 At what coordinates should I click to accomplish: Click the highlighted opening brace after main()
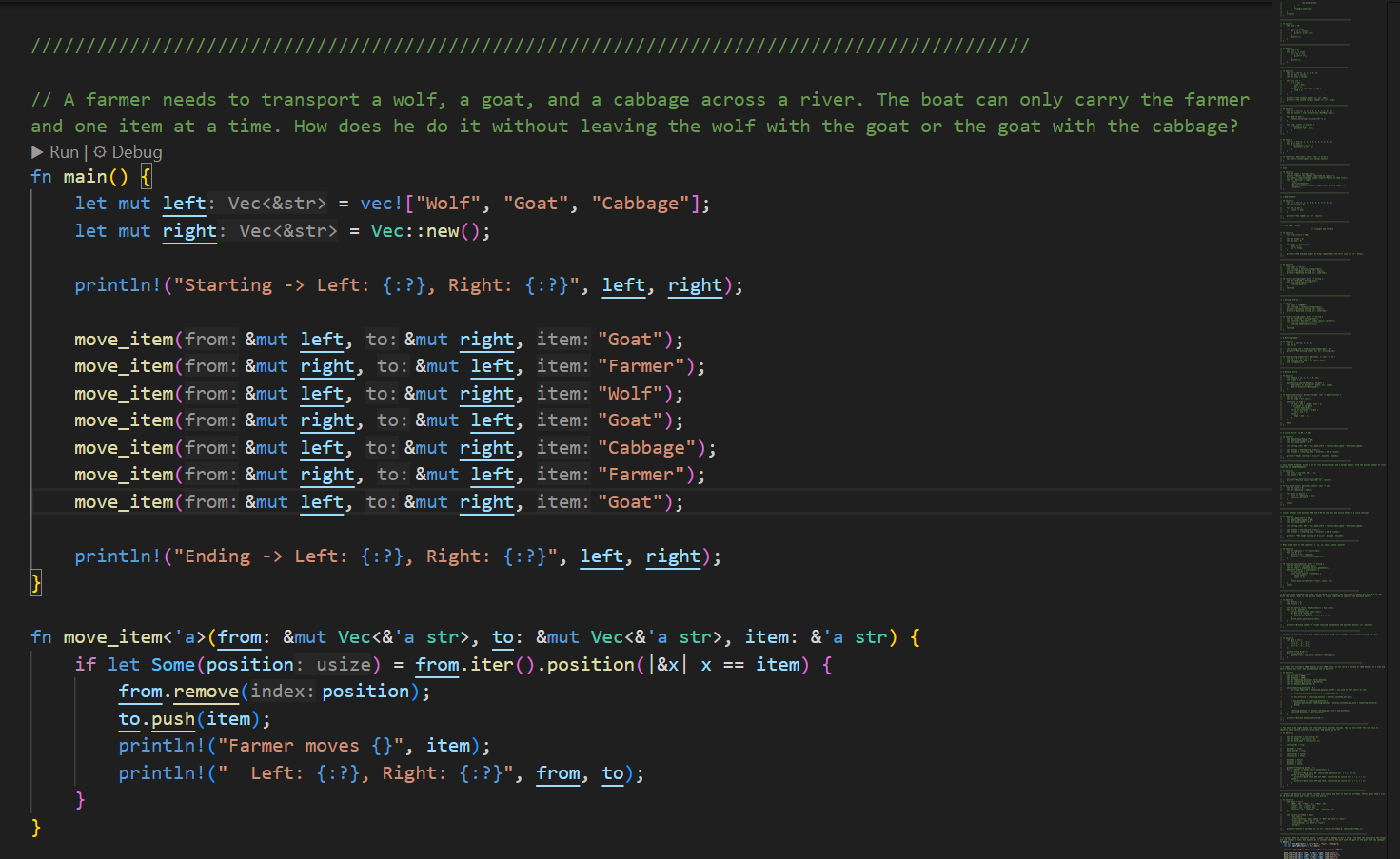[x=146, y=177]
